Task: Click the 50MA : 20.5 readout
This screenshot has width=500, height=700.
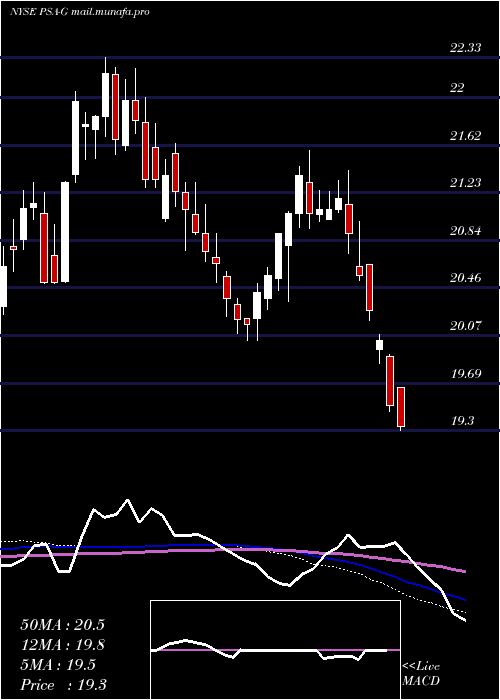Action: (62, 625)
